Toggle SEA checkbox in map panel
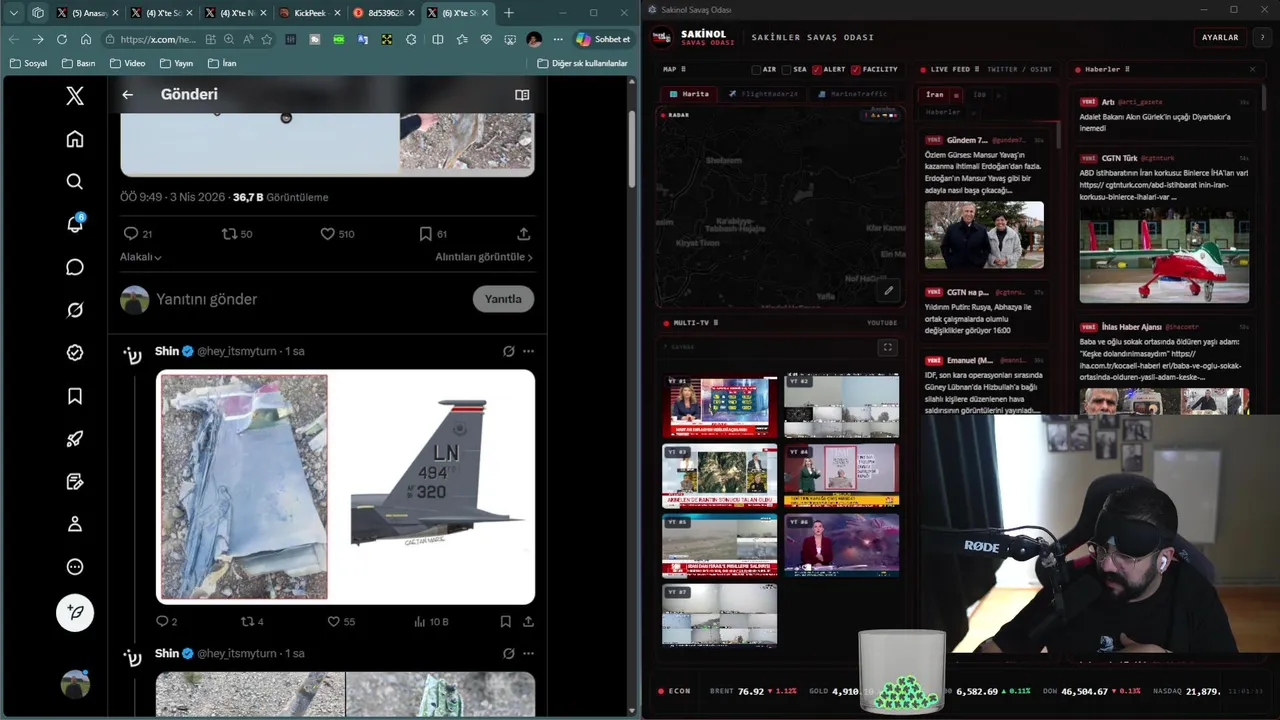Image resolution: width=1280 pixels, height=720 pixels. pos(787,70)
